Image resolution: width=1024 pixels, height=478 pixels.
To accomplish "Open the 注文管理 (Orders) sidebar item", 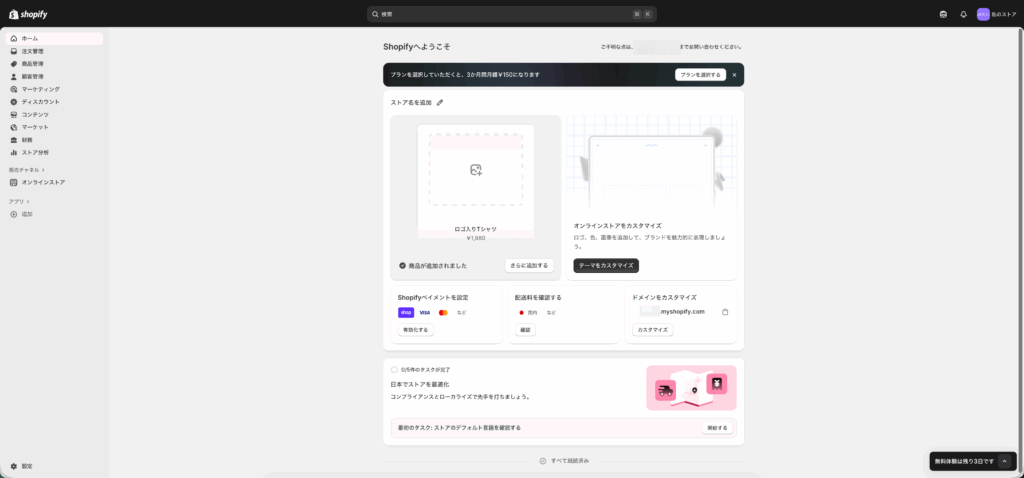I will click(x=32, y=51).
